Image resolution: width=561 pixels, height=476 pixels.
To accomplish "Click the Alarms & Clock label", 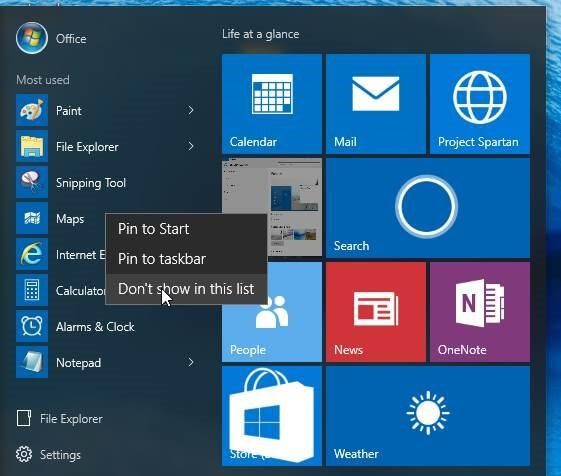I will point(95,327).
